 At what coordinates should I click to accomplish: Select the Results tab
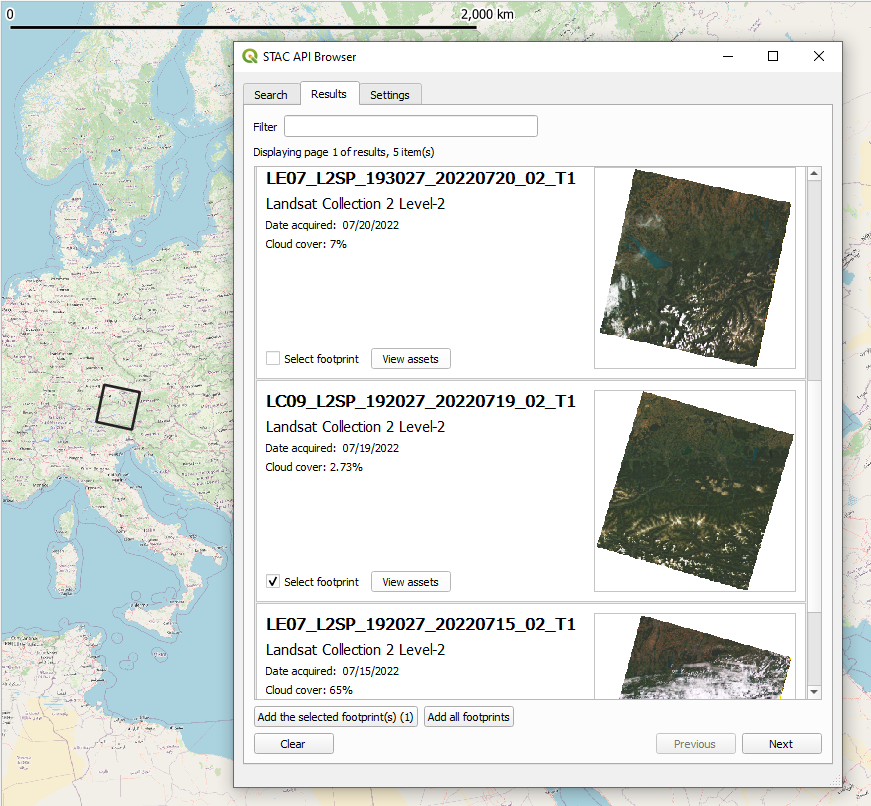329,94
